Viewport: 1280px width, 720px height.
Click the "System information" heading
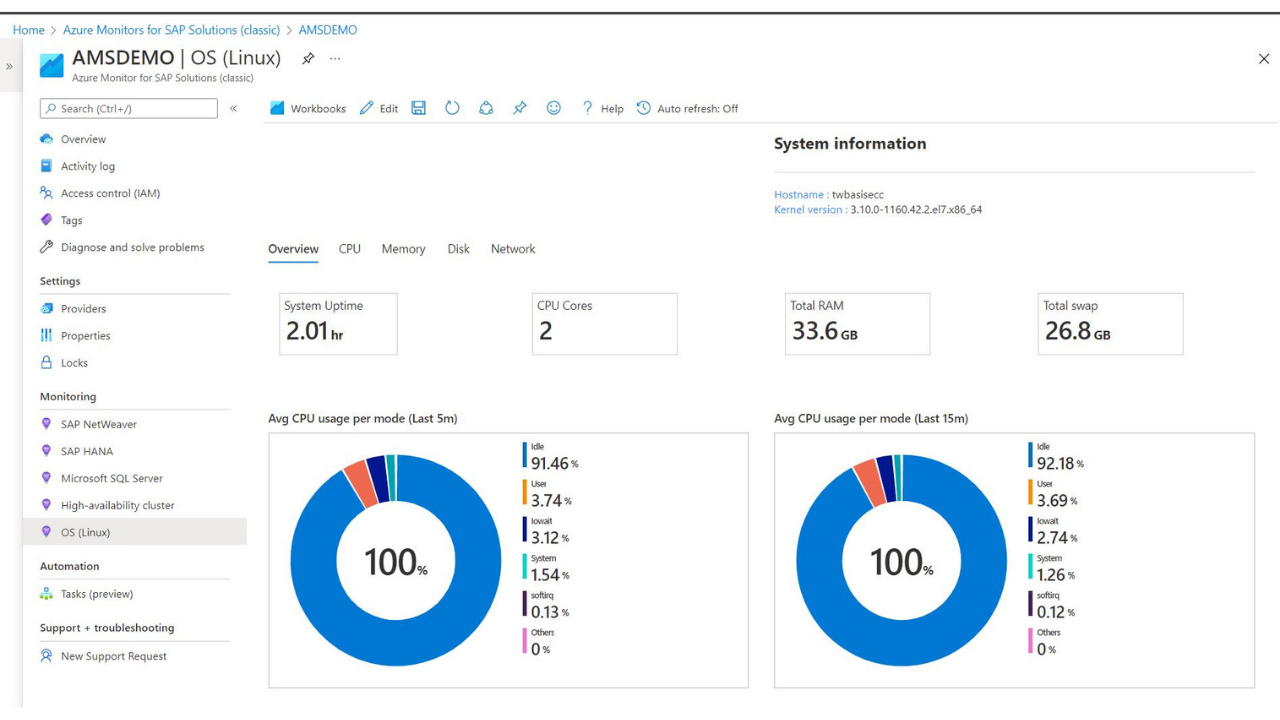click(x=850, y=144)
